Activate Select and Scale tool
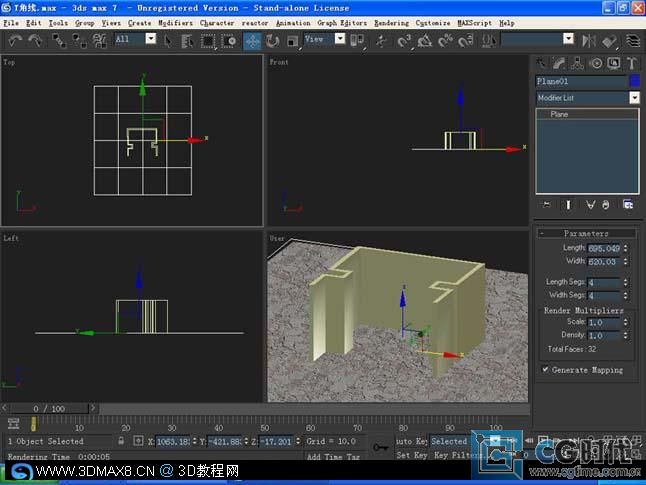 pos(293,40)
